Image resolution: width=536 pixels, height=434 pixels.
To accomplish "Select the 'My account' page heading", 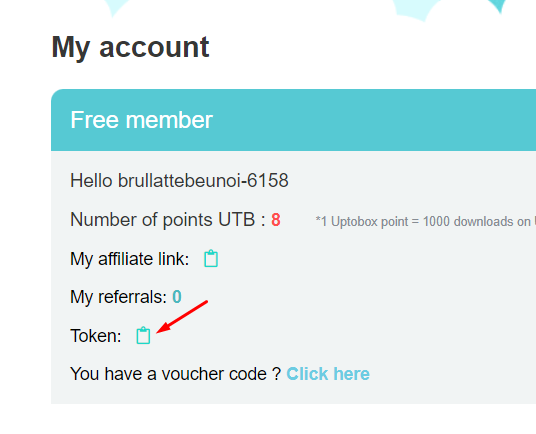I will coord(130,47).
